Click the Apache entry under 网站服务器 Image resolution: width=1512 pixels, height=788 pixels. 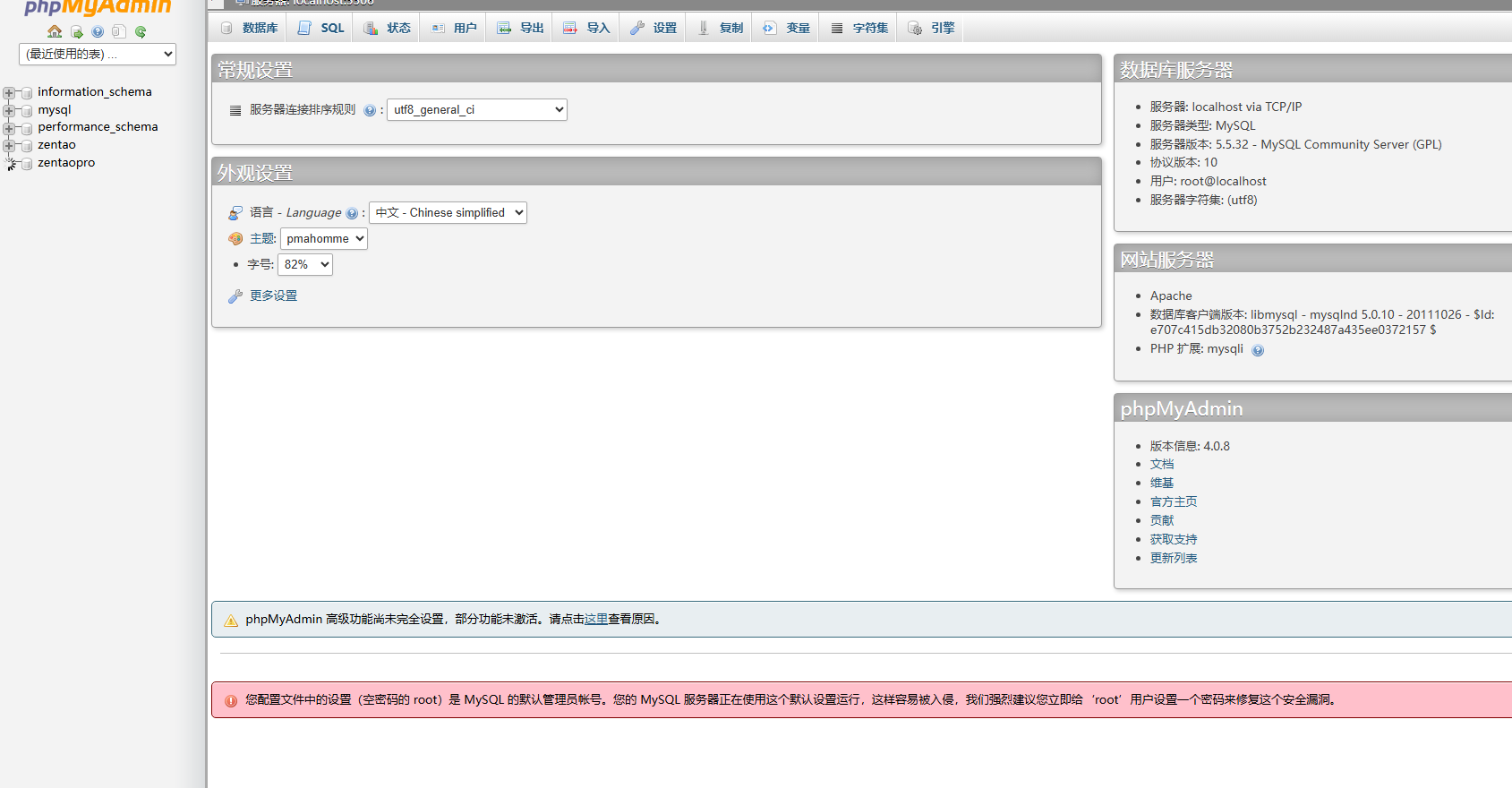(1171, 295)
